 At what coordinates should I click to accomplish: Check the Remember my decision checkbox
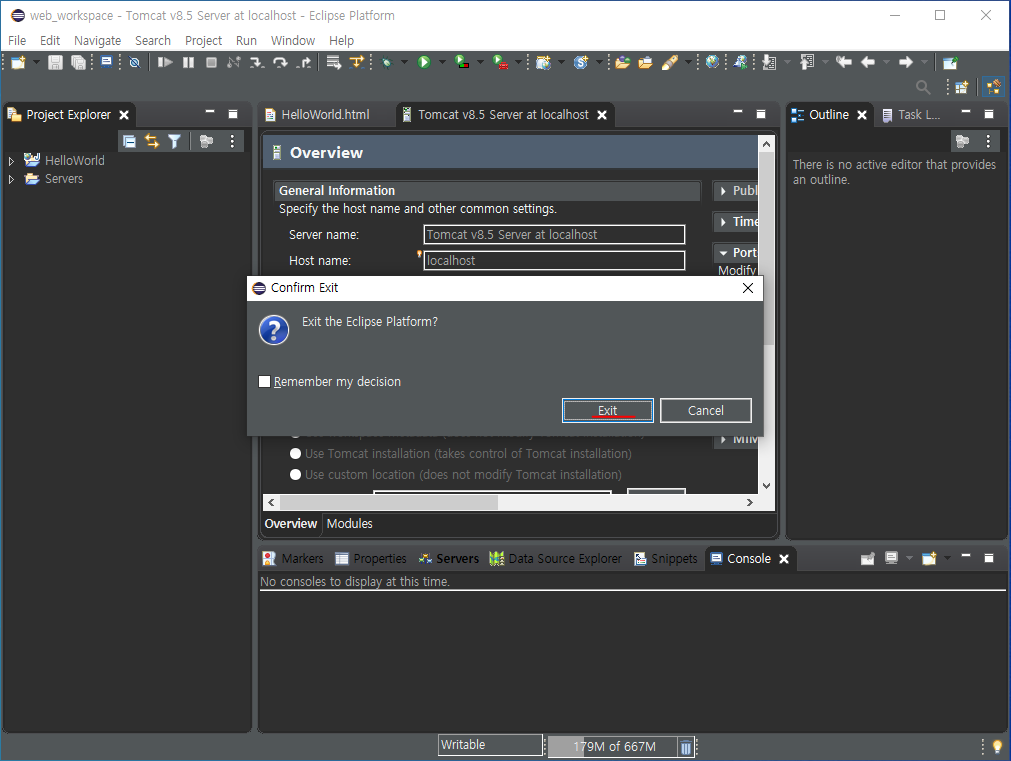[x=264, y=382]
